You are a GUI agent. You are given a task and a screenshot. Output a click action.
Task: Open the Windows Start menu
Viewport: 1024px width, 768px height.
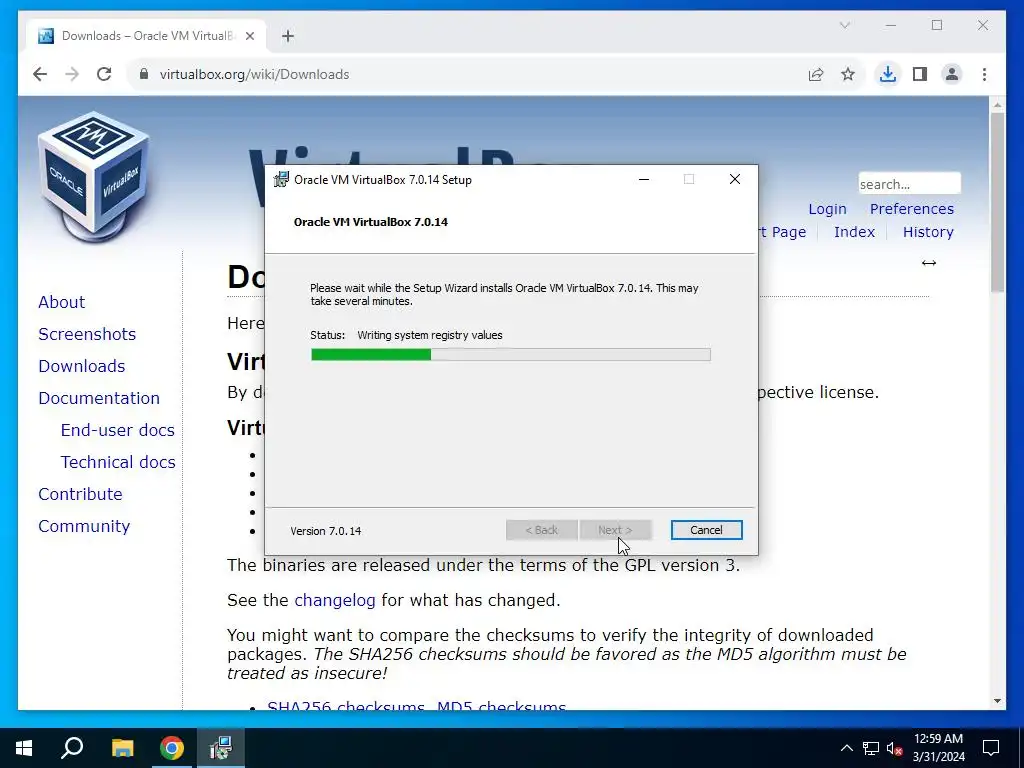click(x=24, y=748)
